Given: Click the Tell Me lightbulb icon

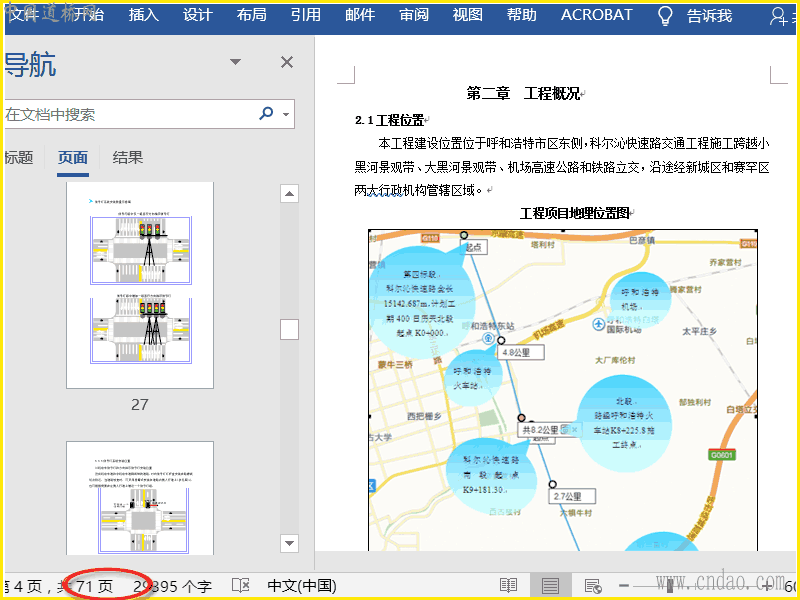Looking at the screenshot, I should pyautogui.click(x=665, y=16).
